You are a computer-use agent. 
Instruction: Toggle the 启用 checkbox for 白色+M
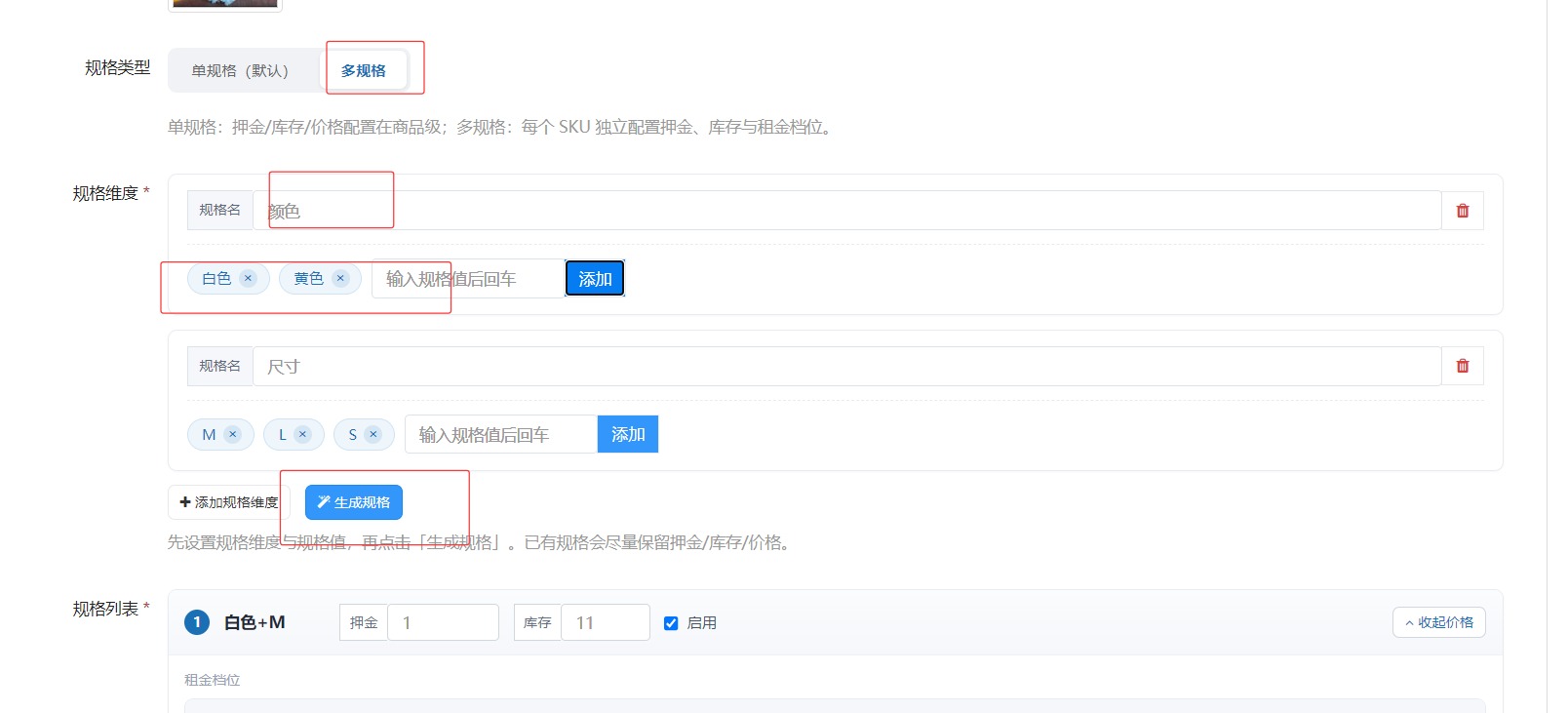pos(671,623)
